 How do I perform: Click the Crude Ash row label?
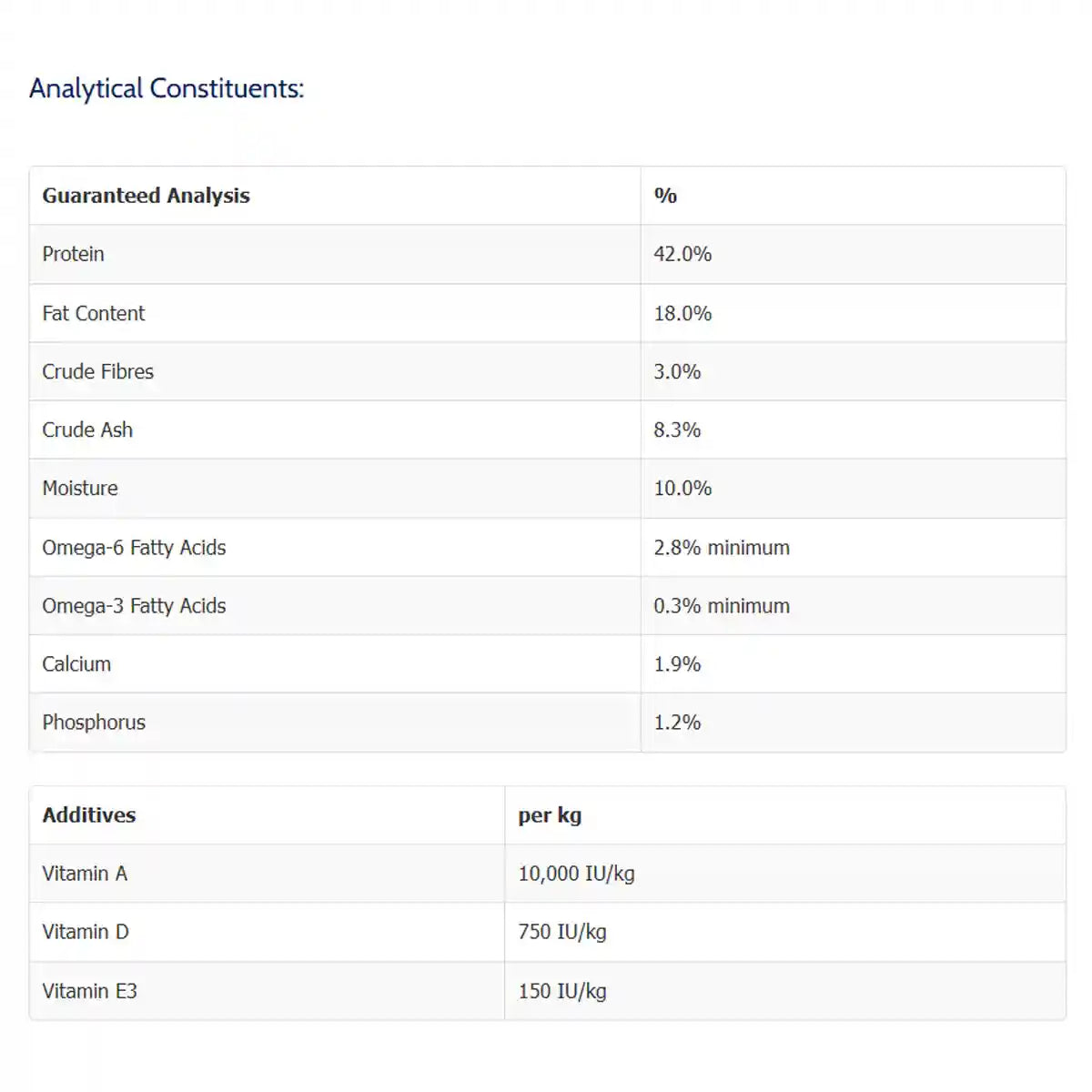pyautogui.click(x=87, y=430)
